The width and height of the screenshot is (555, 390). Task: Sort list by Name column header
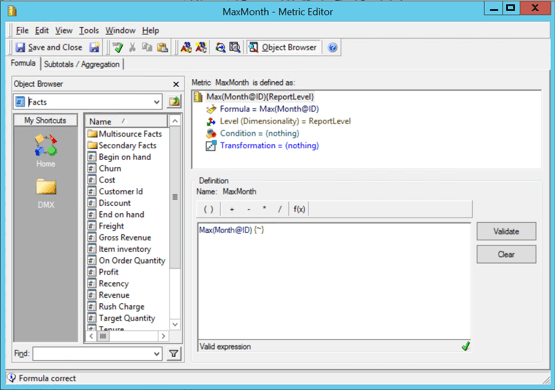point(126,121)
